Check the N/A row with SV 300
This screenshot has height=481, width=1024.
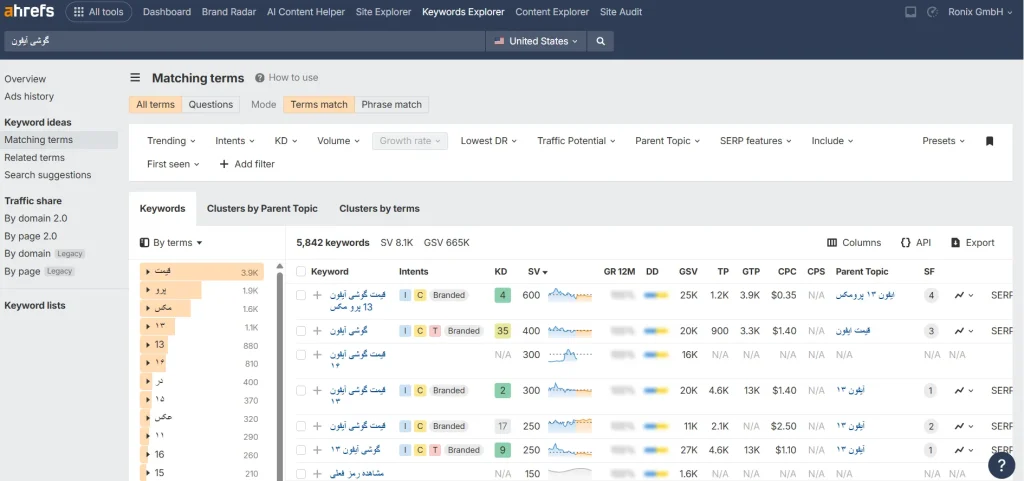301,355
